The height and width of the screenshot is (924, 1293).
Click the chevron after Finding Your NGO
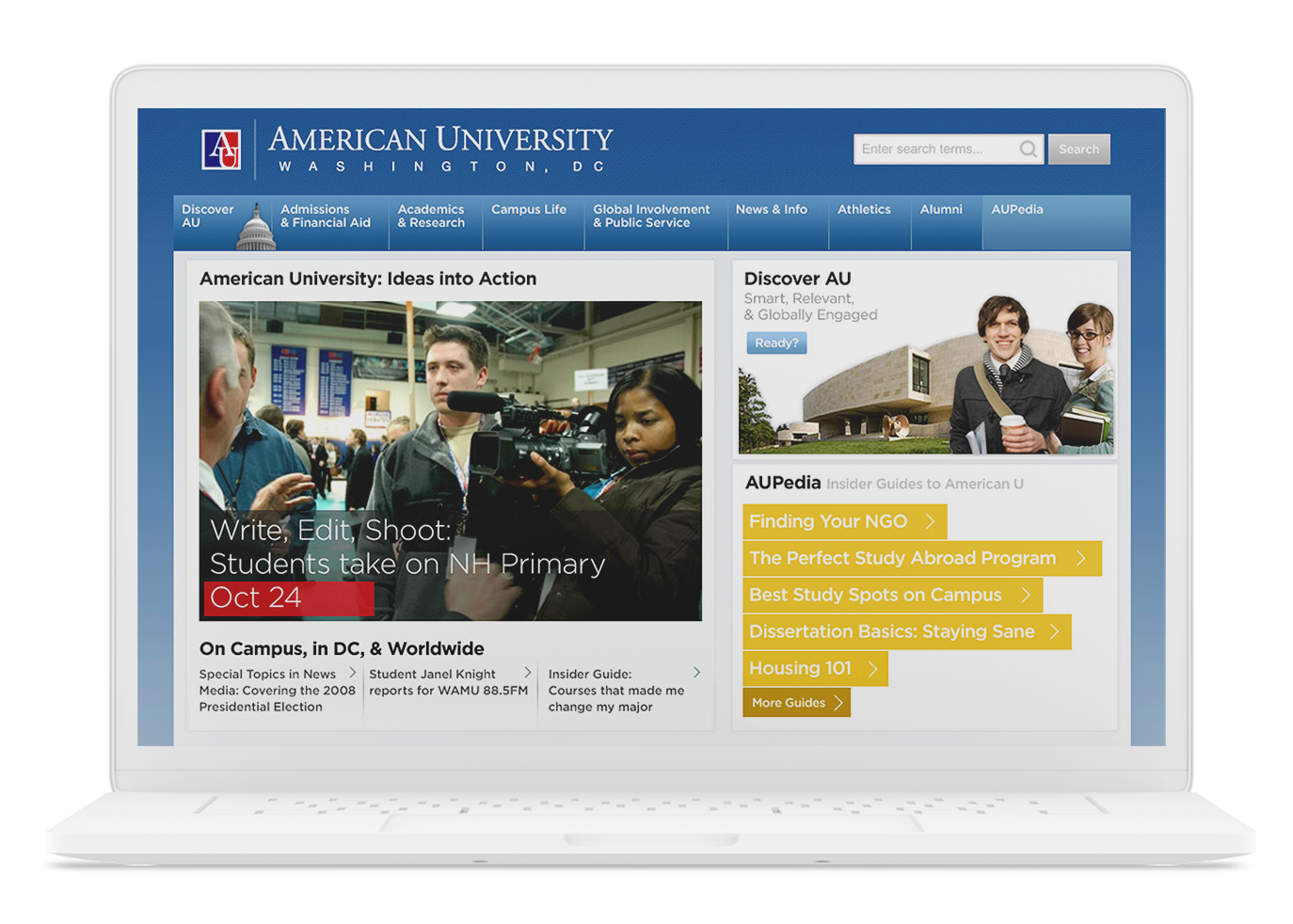930,521
